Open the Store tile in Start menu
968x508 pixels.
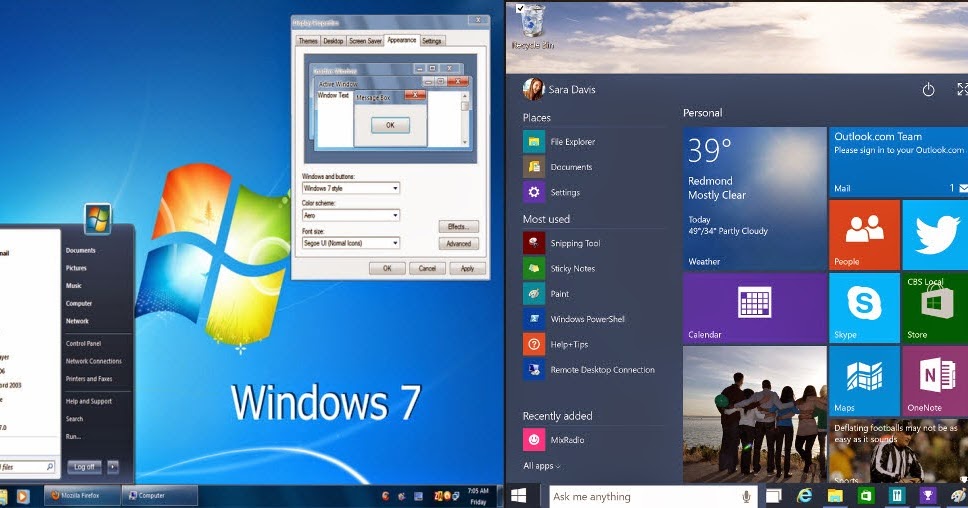coord(935,308)
